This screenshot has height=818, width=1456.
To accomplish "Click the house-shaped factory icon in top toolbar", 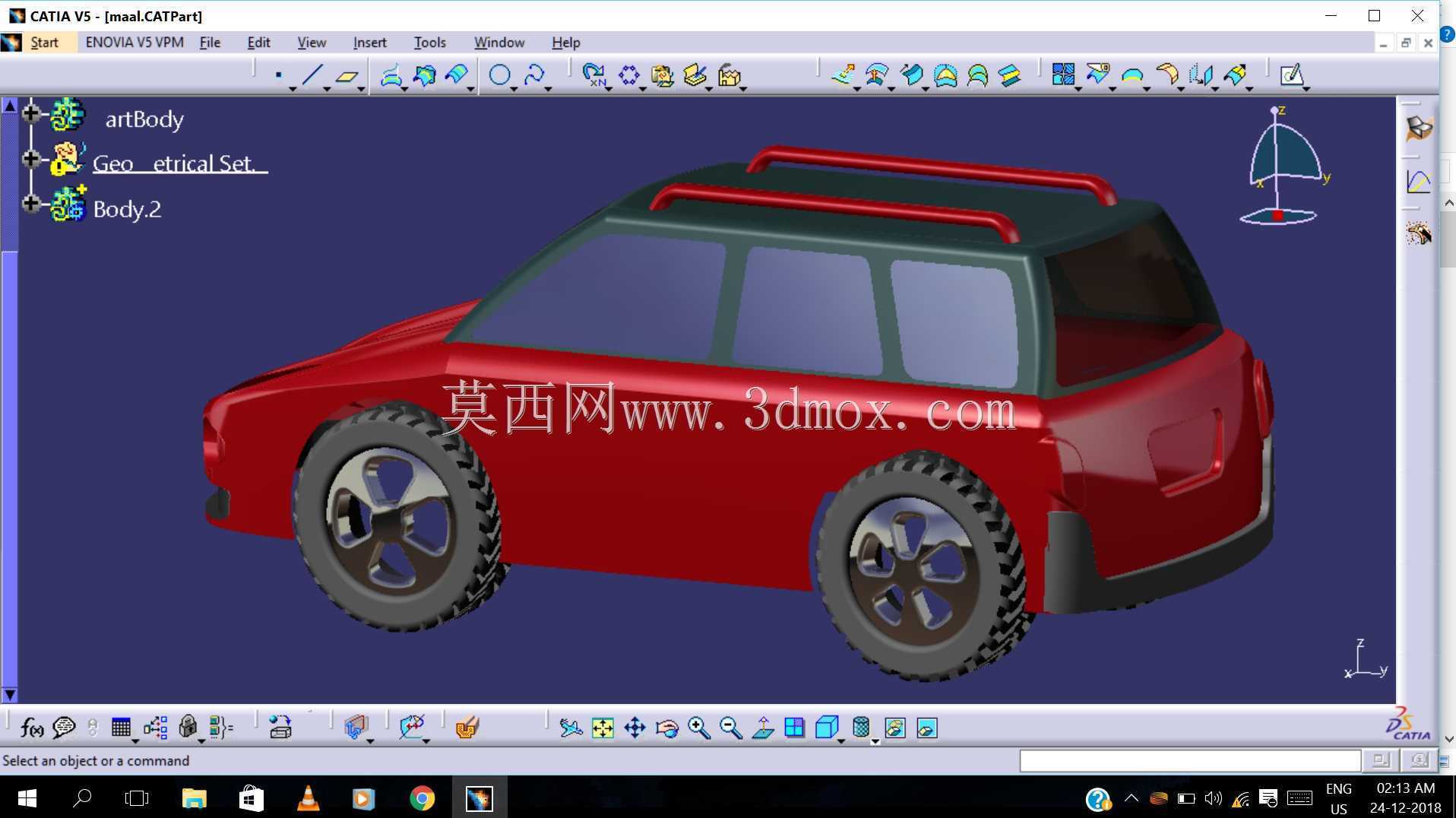I will (x=730, y=75).
